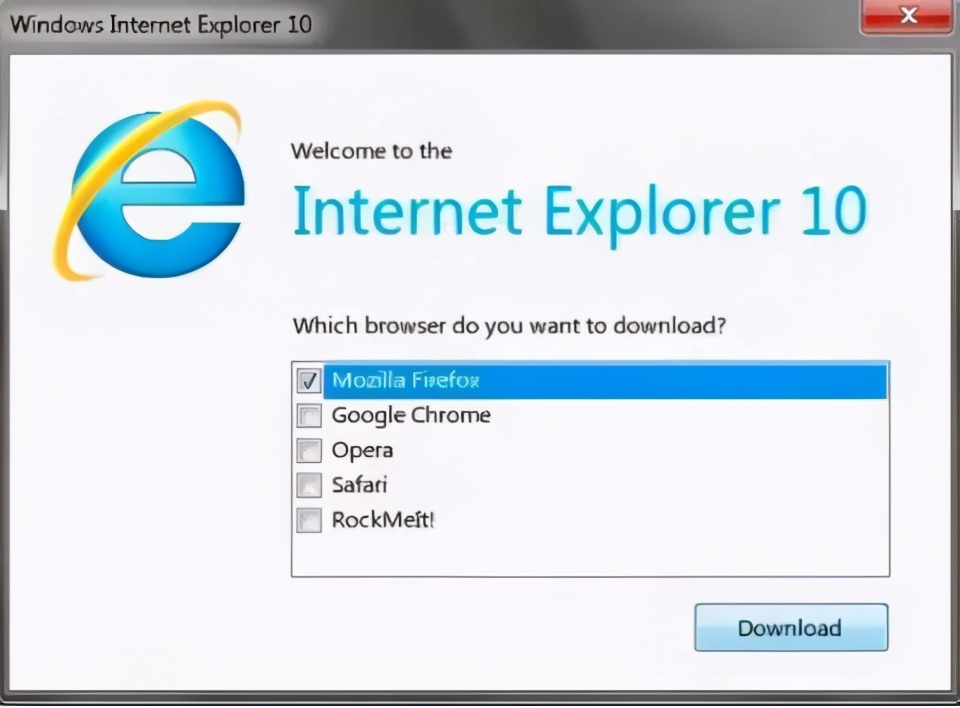Click the Internet Explorer logo
Screen dimensions: 960x708
point(149,190)
